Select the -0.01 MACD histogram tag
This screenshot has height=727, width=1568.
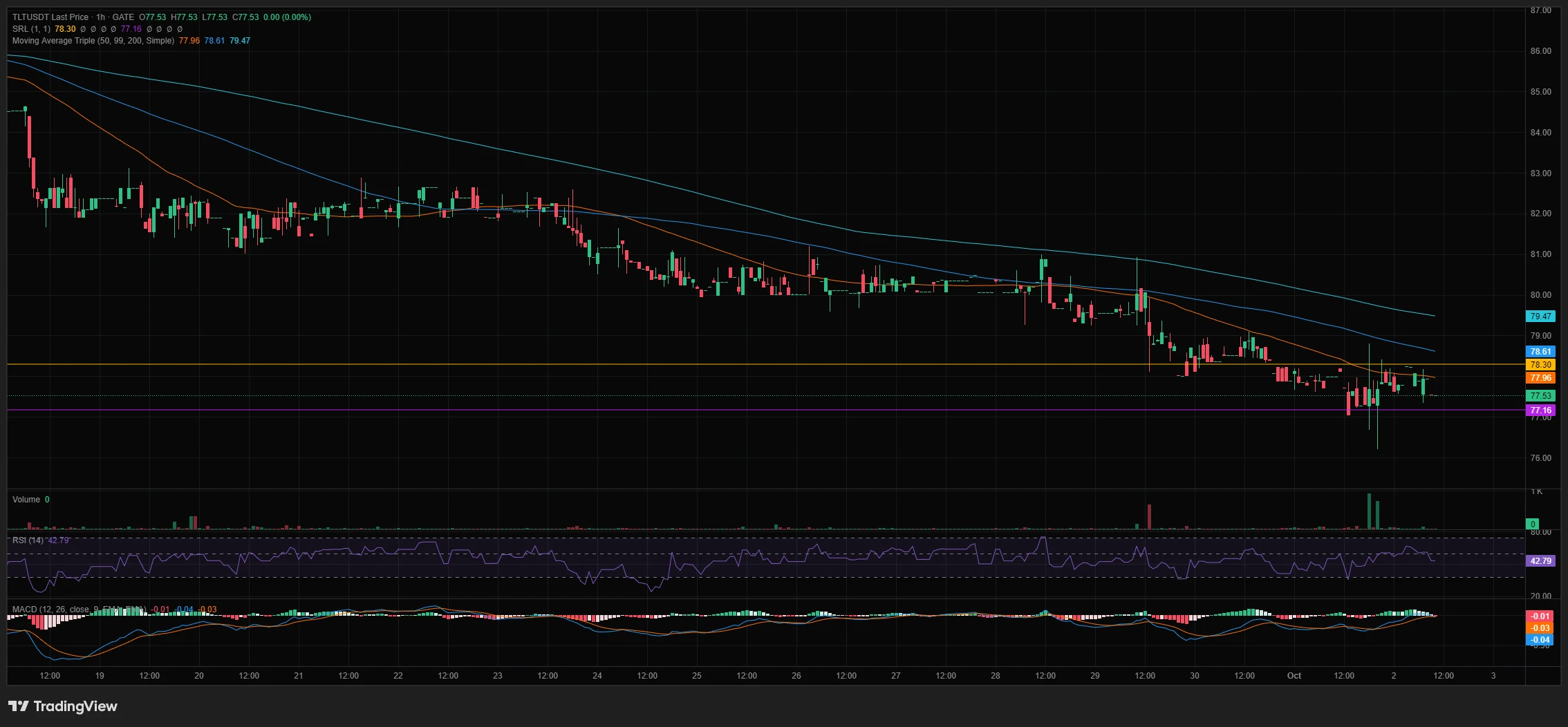click(x=1540, y=616)
